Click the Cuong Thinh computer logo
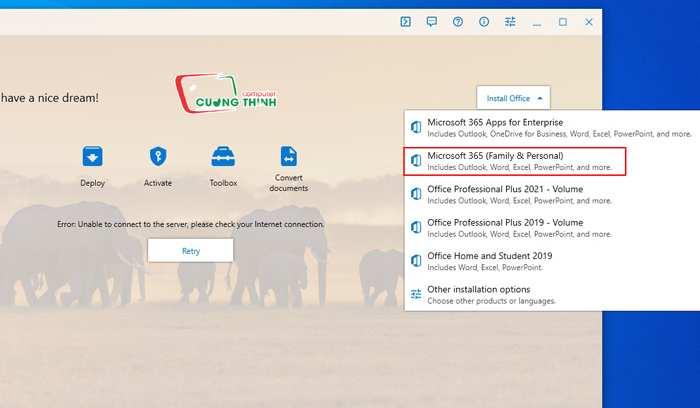 click(226, 93)
